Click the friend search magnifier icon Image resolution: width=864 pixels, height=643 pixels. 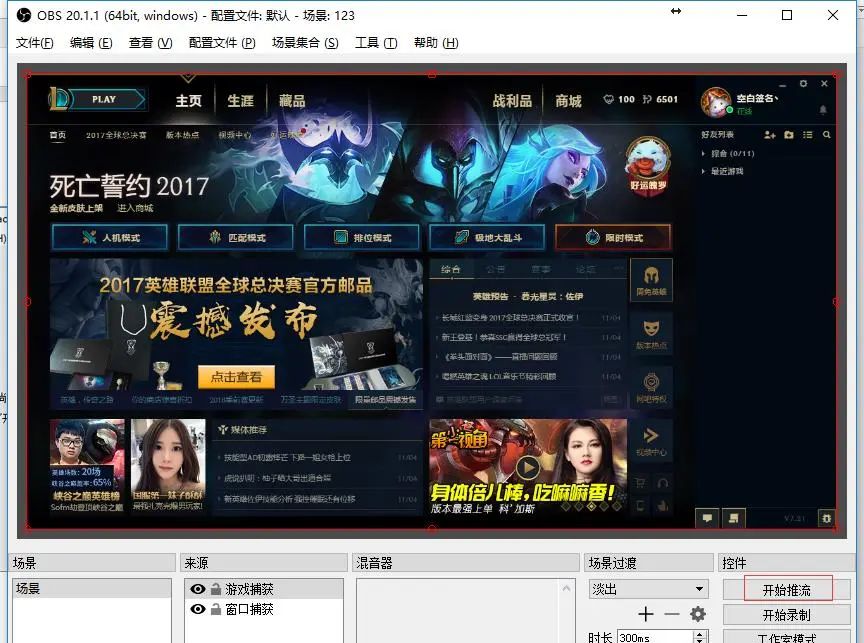point(827,134)
